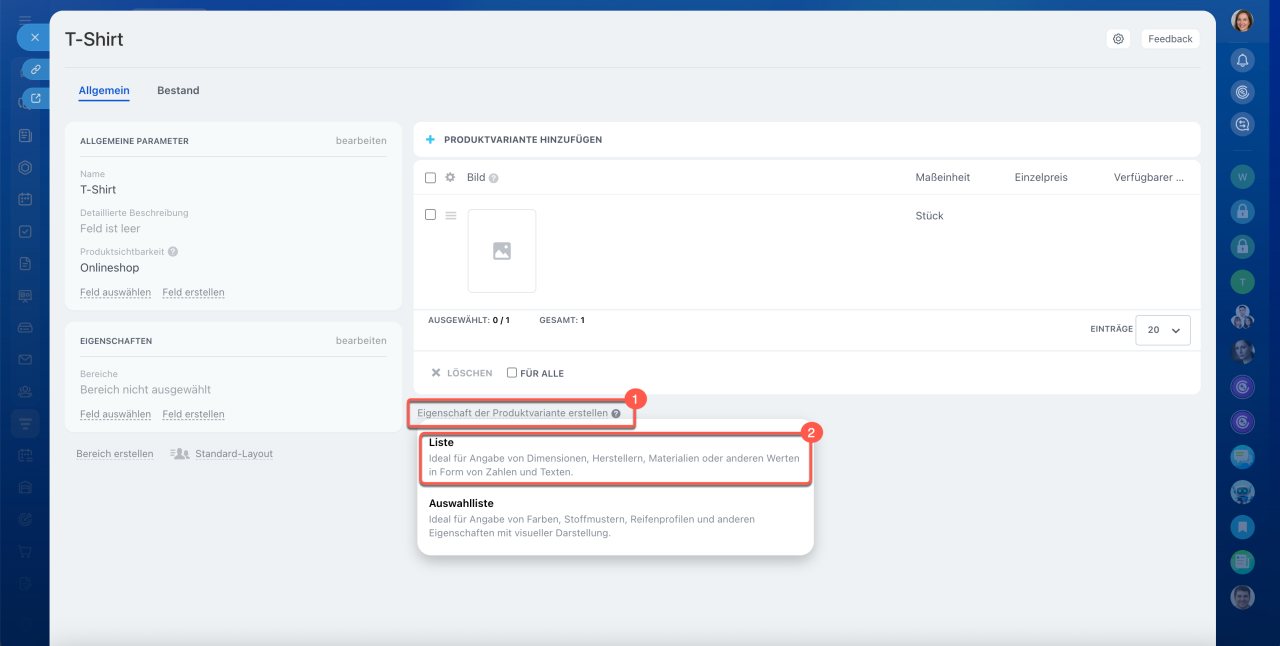Click the empty product image placeholder
This screenshot has width=1280, height=646.
502,251
